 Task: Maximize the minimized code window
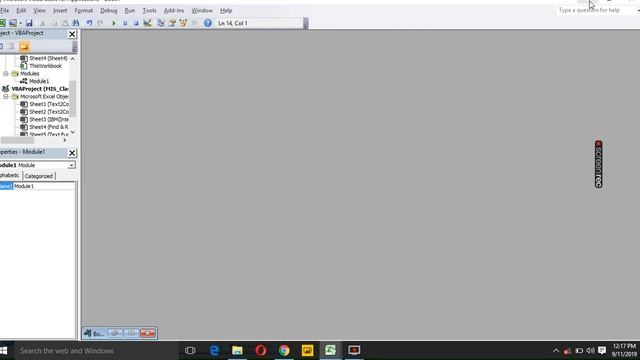[131, 333]
